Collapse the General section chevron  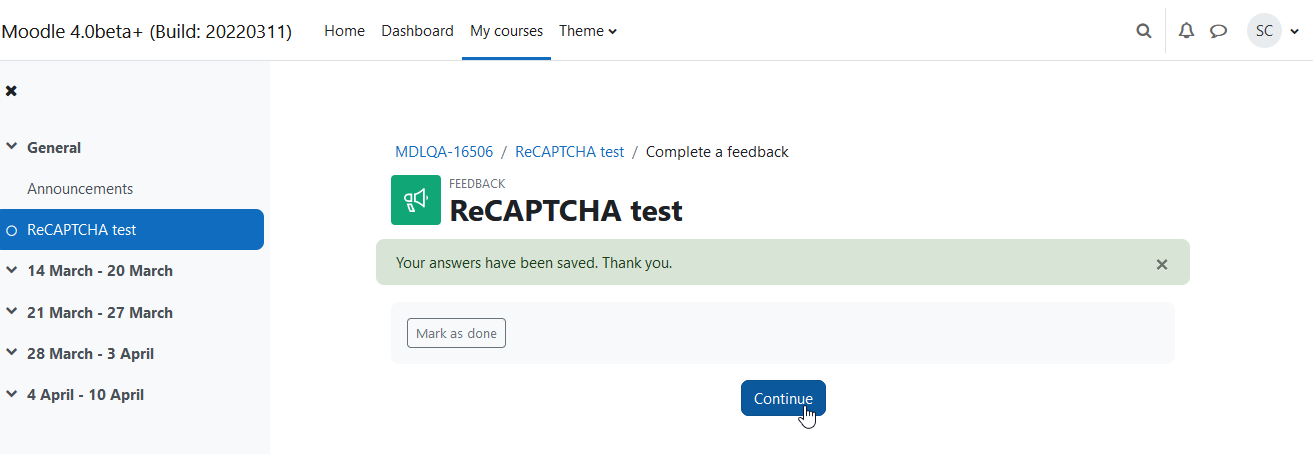12,147
